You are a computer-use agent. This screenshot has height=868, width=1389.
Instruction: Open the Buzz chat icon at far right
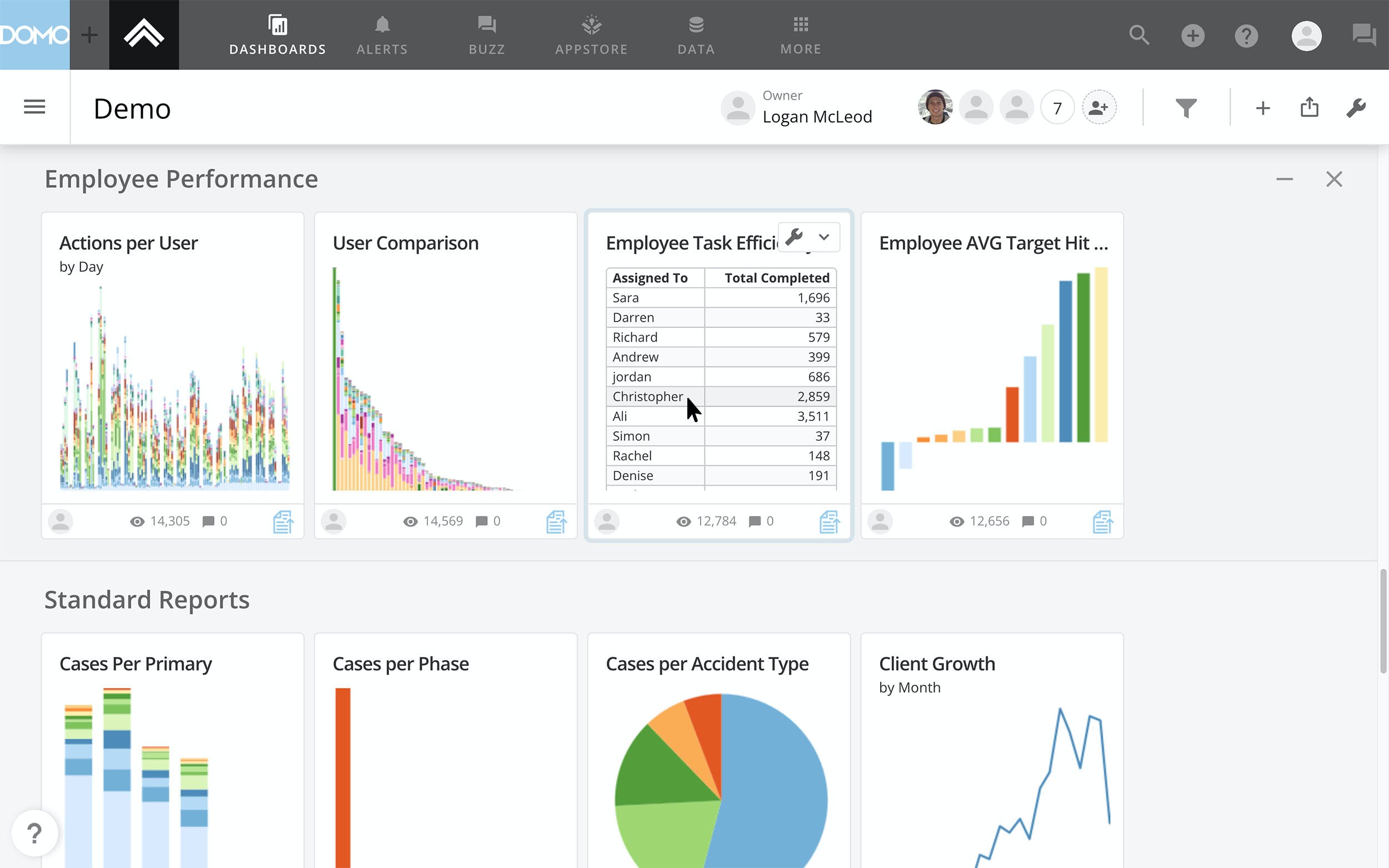1364,36
